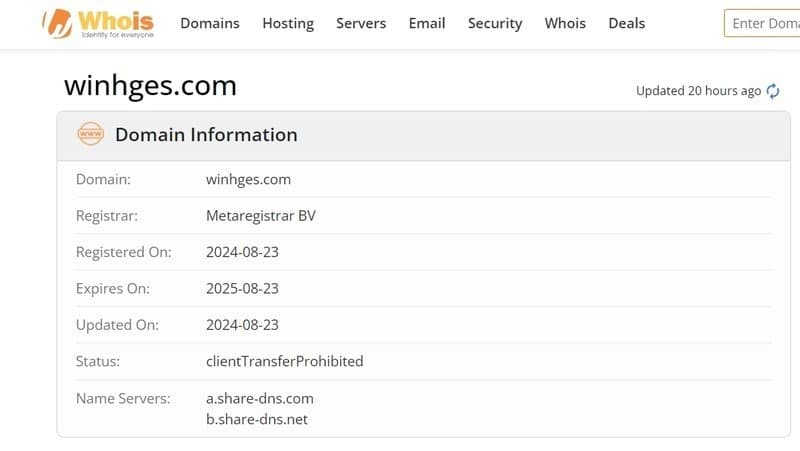Click the Whois navigation item
Viewport: 800px width, 451px height.
565,23
